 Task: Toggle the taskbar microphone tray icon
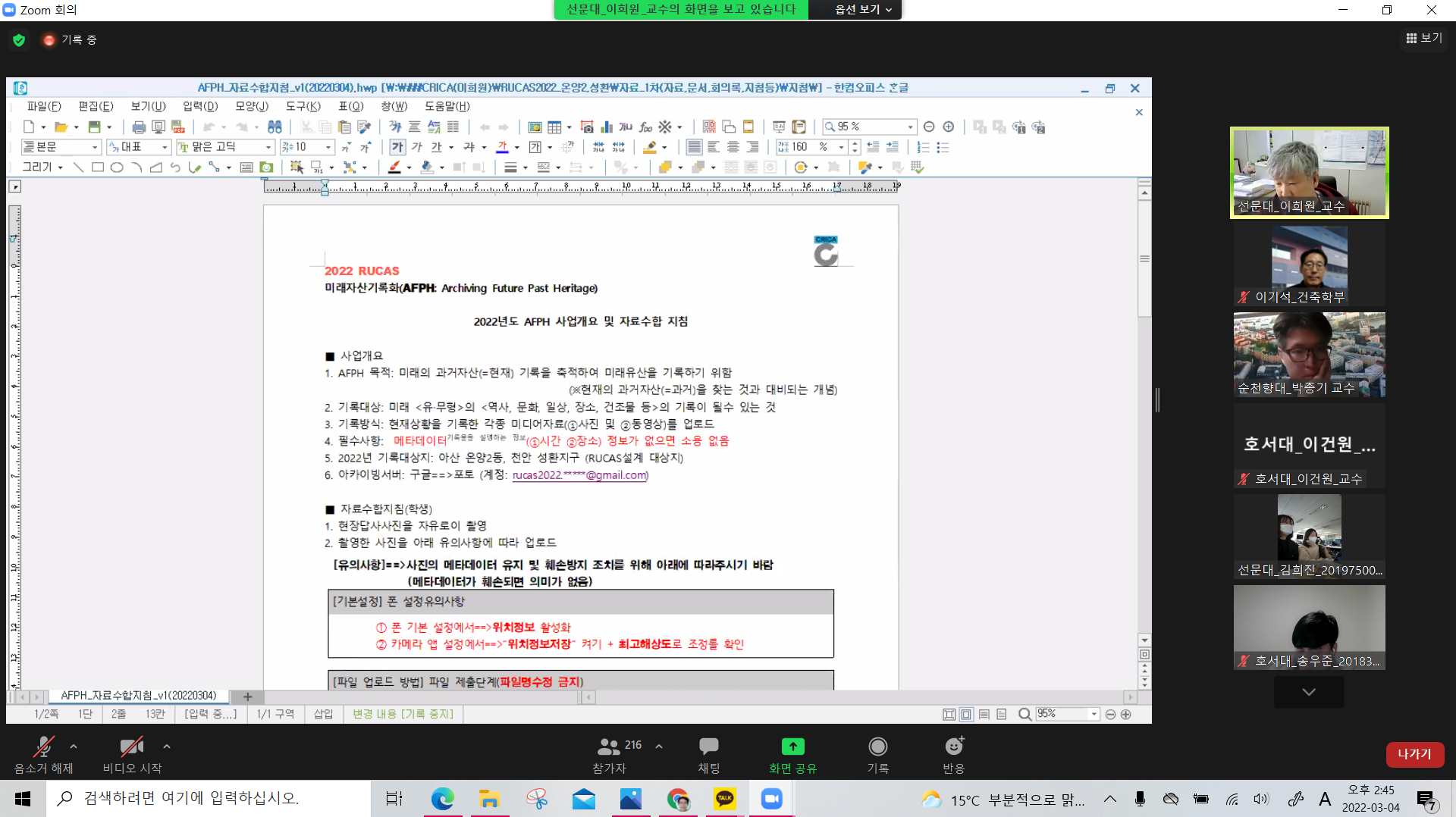1140,799
